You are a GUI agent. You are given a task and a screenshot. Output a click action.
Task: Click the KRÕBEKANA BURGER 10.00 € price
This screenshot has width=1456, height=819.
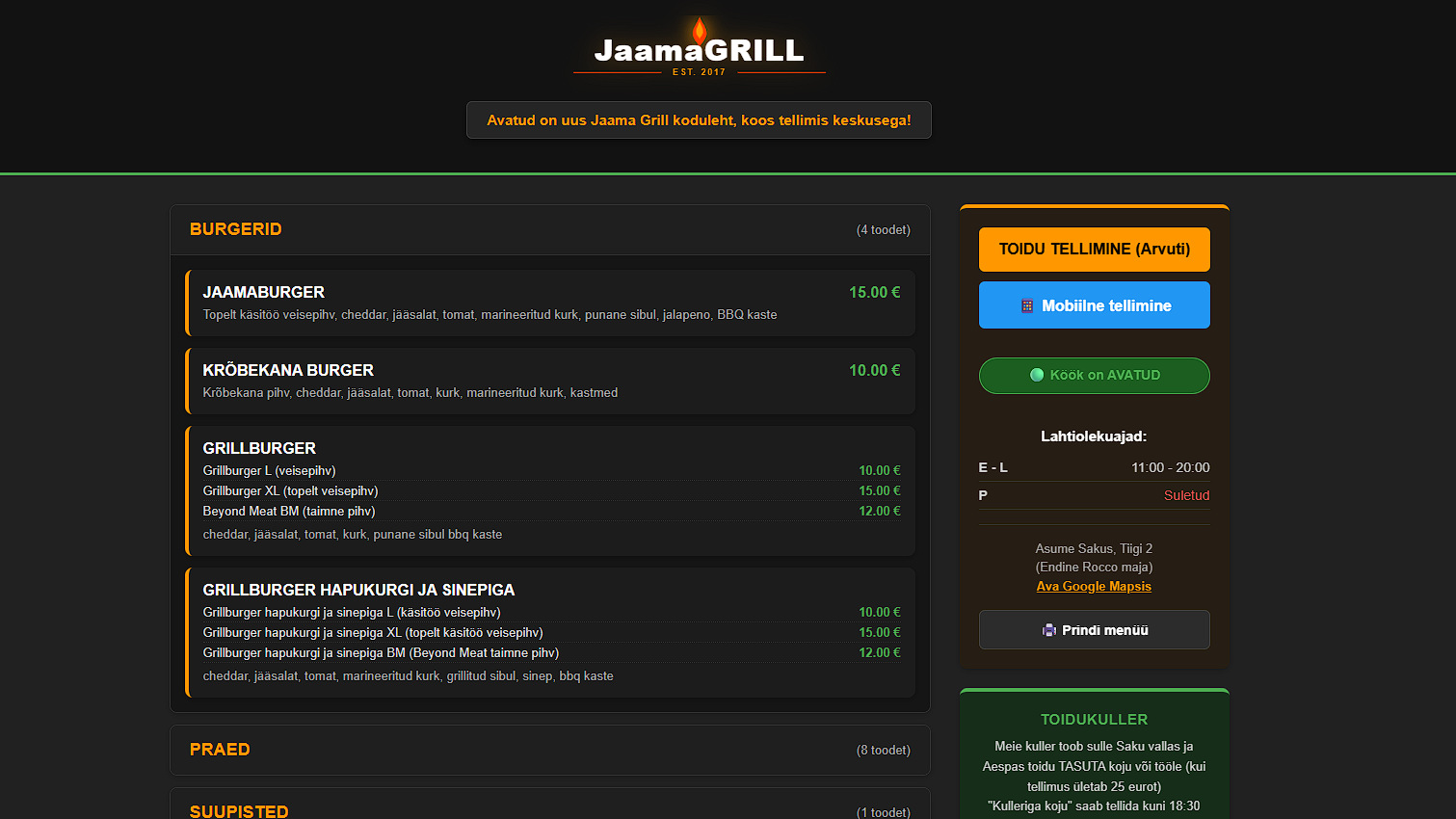point(874,370)
